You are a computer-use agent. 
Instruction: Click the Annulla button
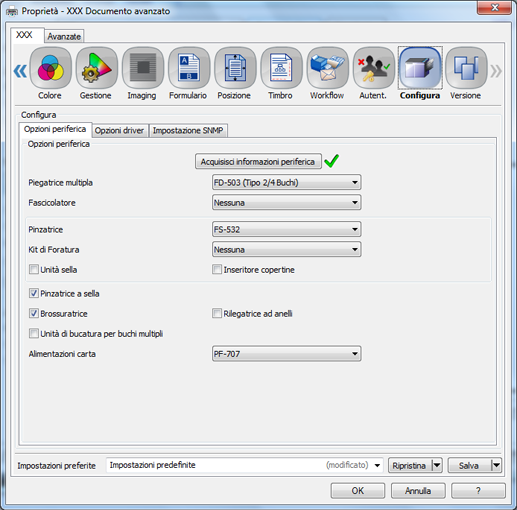pos(418,491)
